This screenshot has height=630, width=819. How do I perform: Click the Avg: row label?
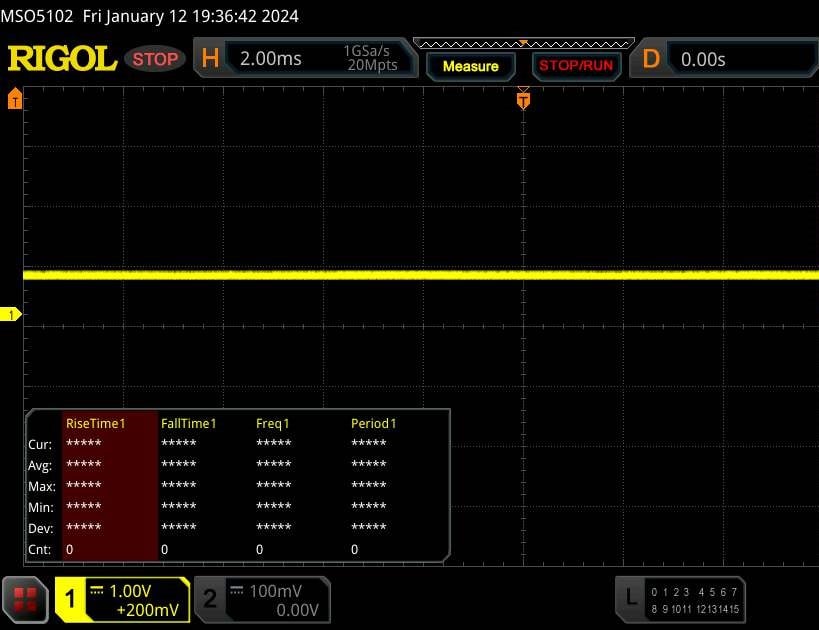pyautogui.click(x=40, y=465)
